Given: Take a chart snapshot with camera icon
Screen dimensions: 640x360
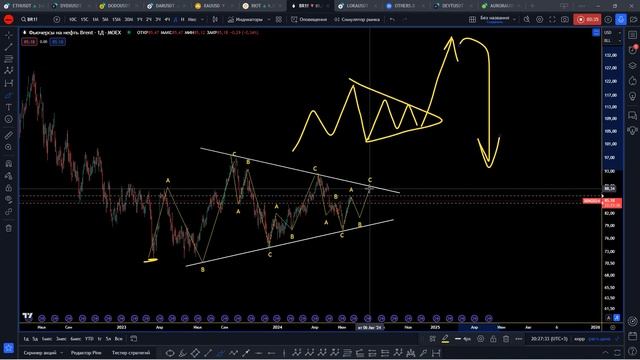Looking at the screenshot, I should pyautogui.click(x=565, y=19).
